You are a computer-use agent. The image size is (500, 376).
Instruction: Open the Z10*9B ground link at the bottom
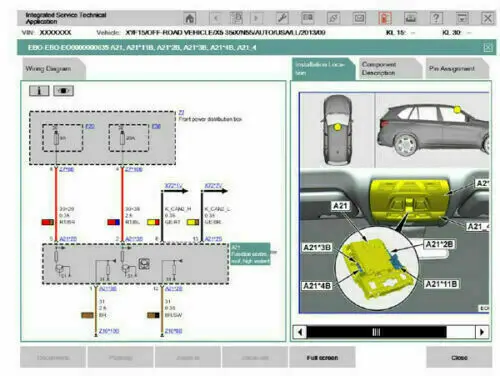click(173, 331)
